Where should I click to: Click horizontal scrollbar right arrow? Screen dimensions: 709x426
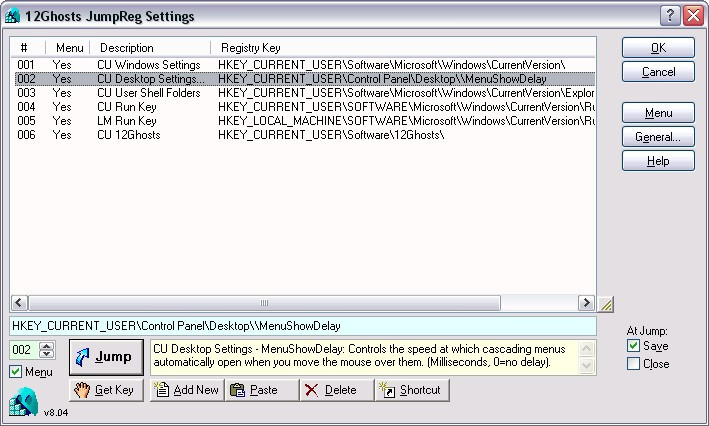(586, 303)
